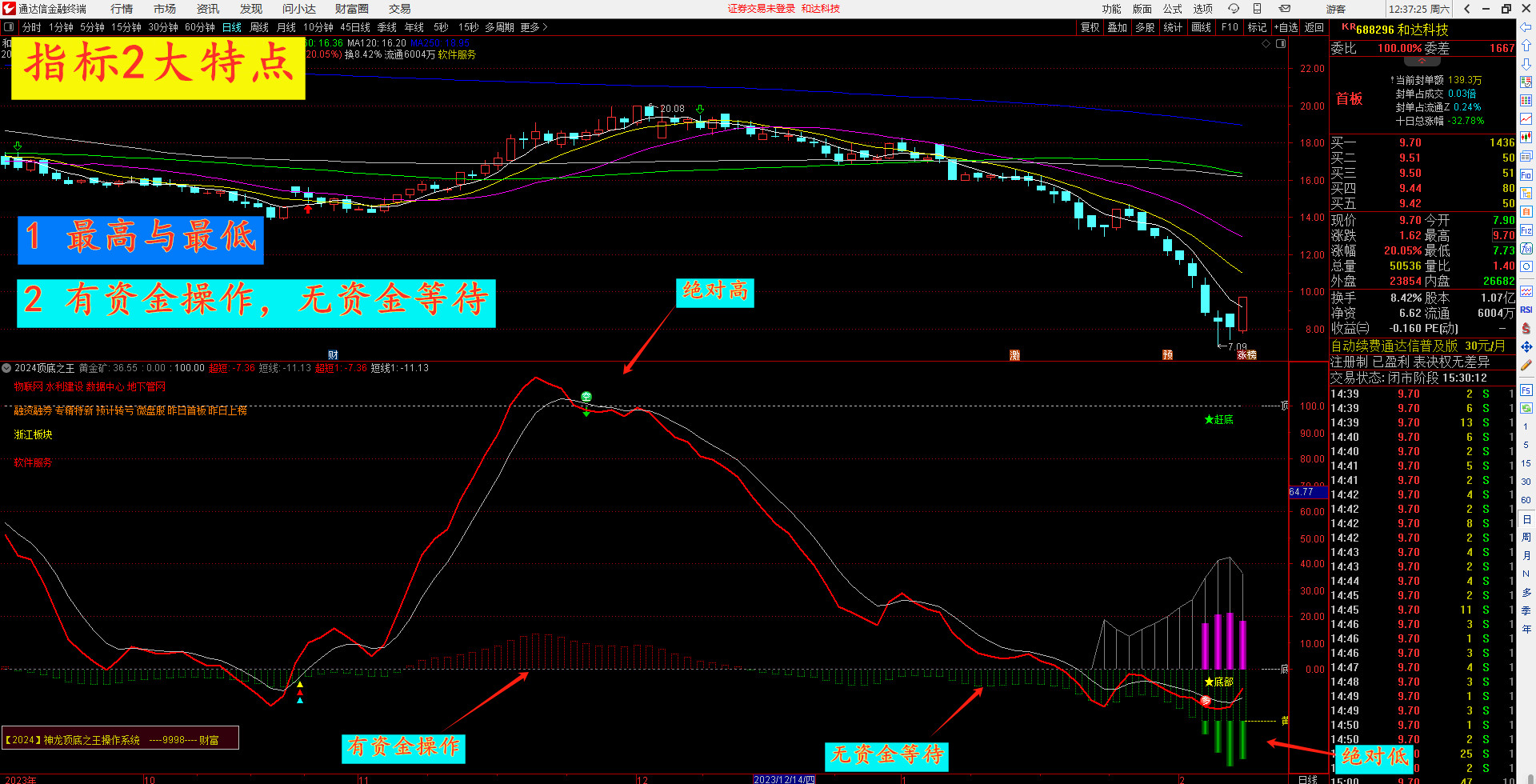Viewport: 1536px width, 784px height.
Task: Toggle the square pane button above main chart
Action: (x=1280, y=43)
